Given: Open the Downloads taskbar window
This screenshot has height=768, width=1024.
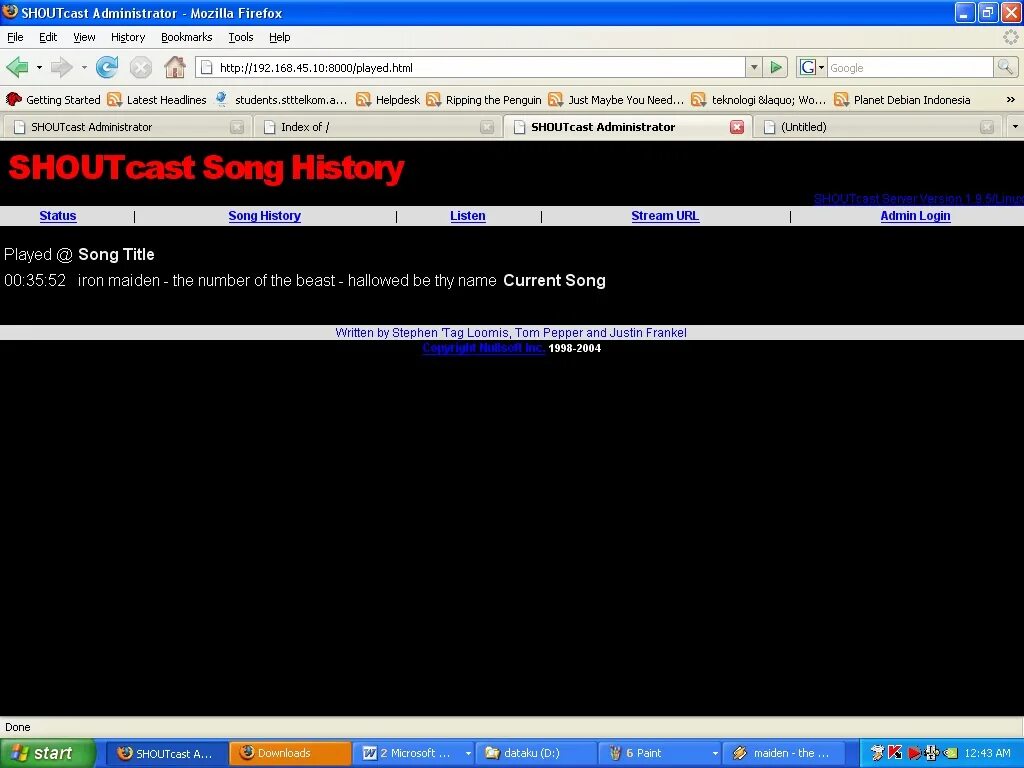Looking at the screenshot, I should tap(289, 754).
